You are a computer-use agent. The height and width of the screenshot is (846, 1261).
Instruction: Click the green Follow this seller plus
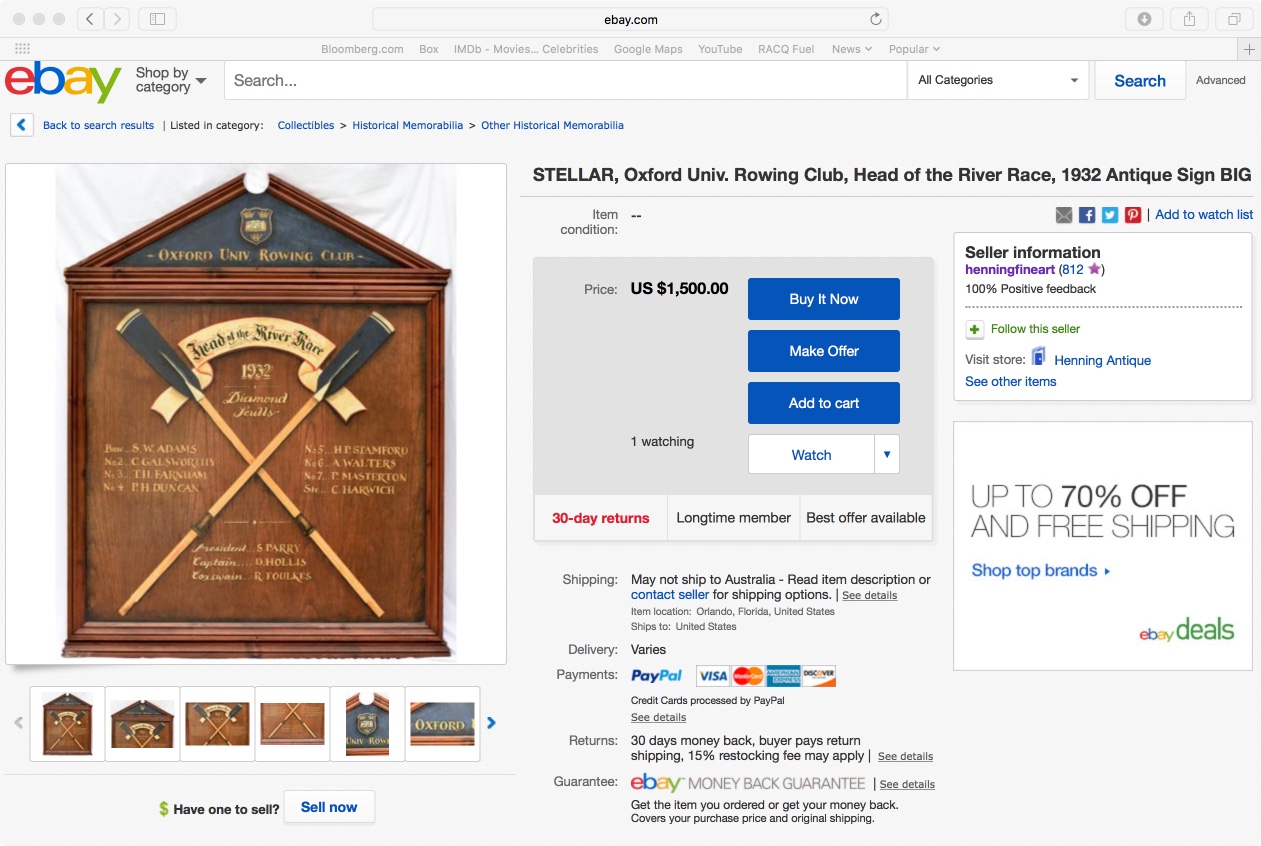coord(974,329)
